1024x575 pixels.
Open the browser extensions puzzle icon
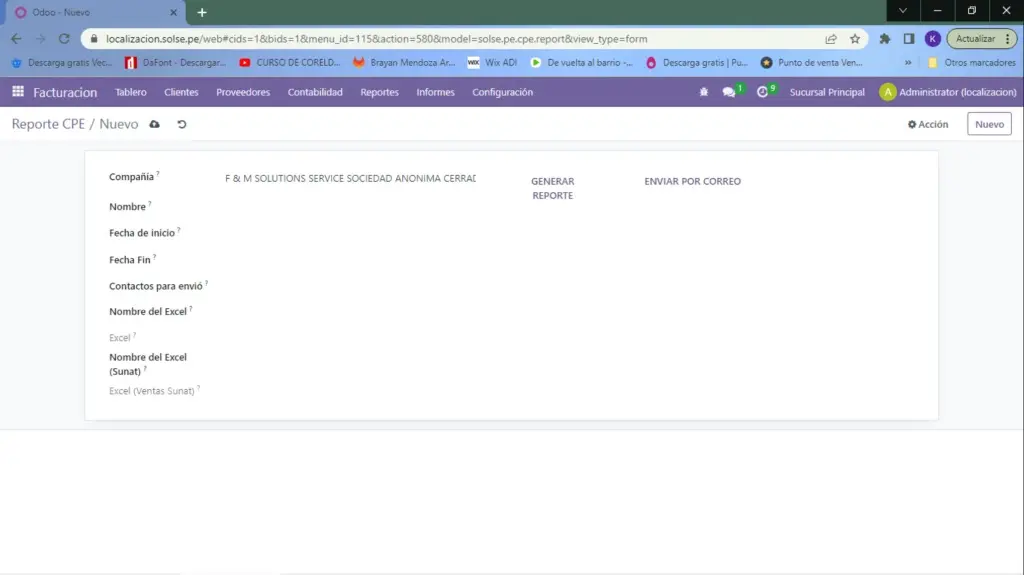coord(885,39)
